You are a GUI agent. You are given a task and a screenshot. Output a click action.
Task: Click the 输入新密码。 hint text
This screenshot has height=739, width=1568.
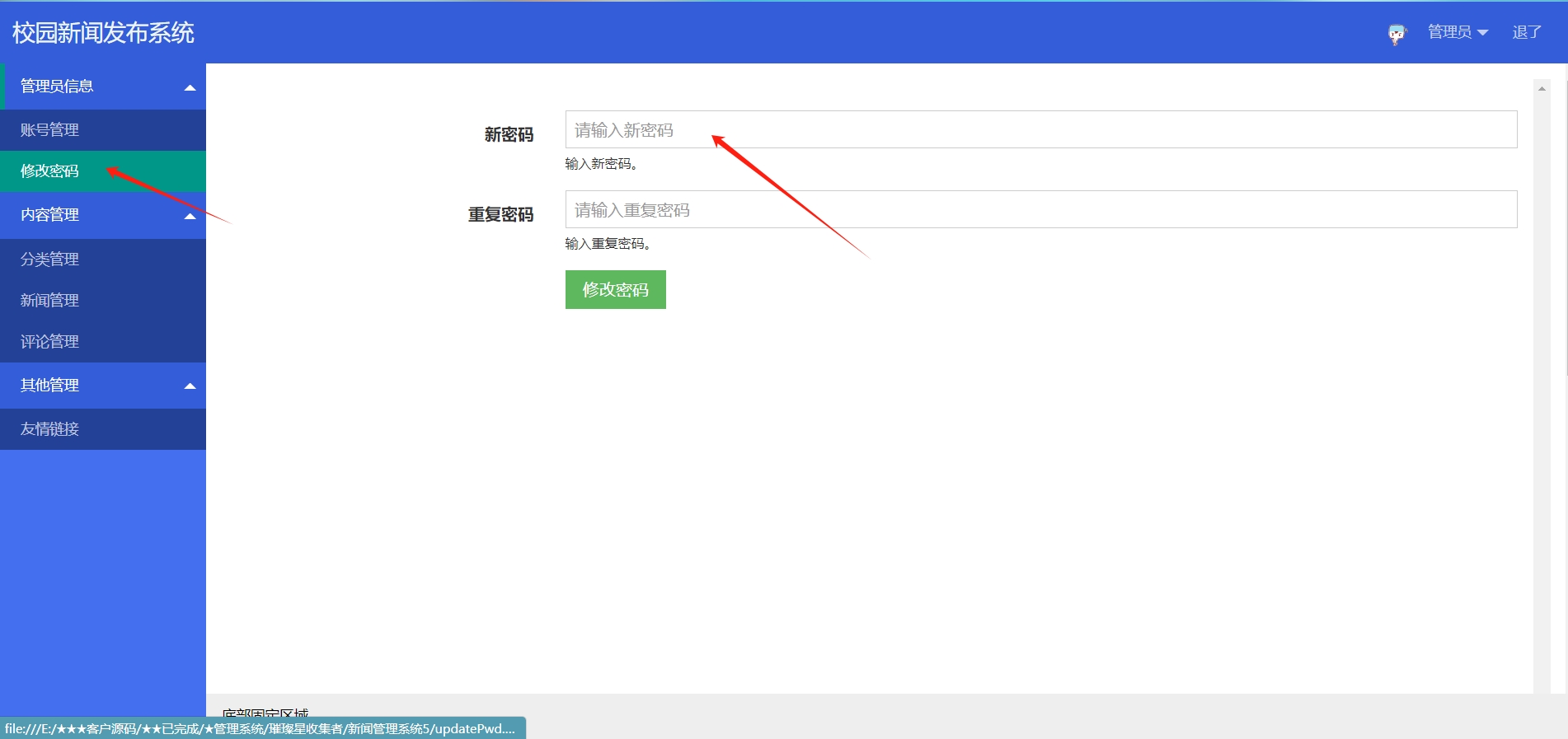tap(601, 164)
